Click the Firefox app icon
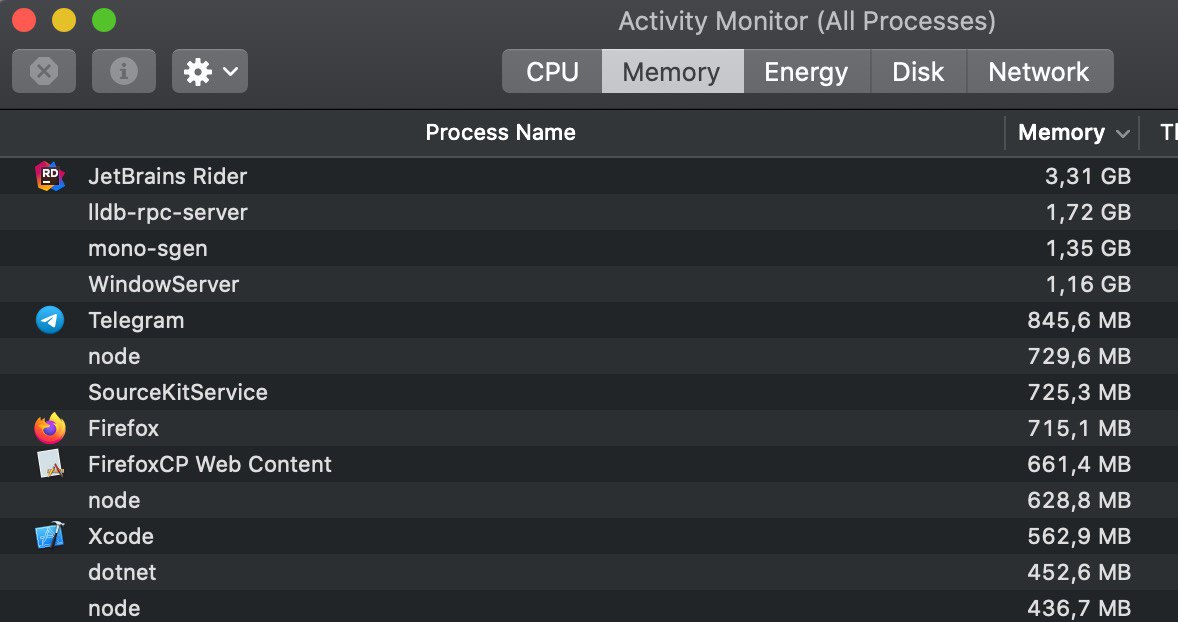The image size is (1178, 622). [50, 429]
